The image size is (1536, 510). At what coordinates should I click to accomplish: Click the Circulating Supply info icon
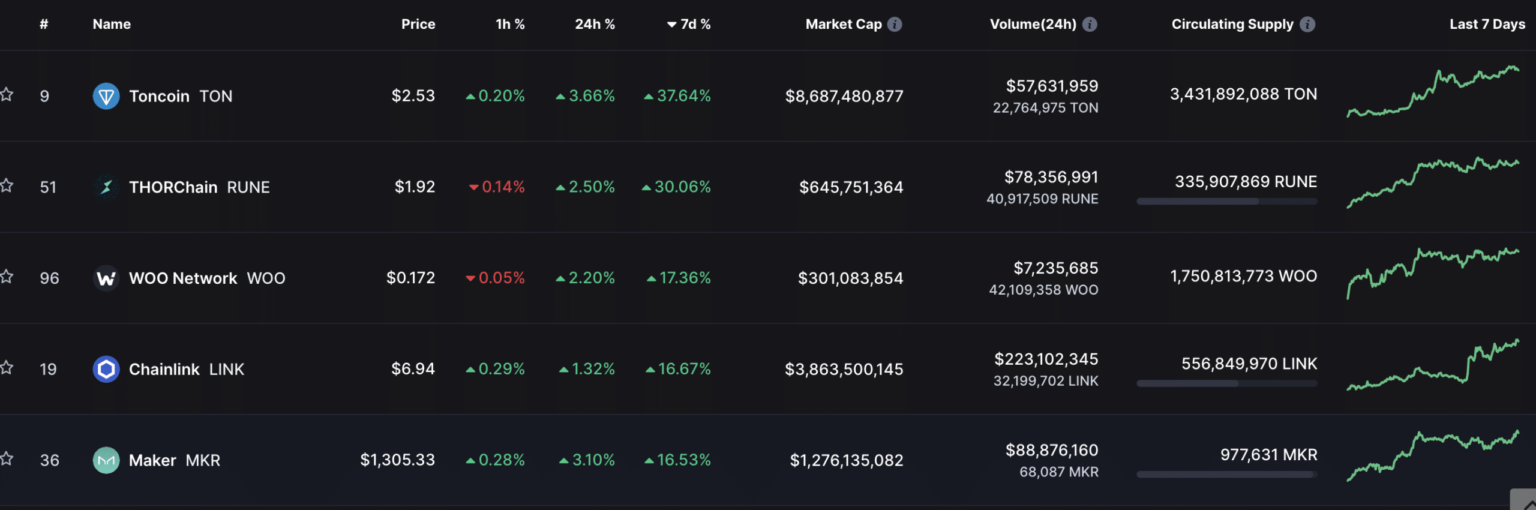[x=1307, y=24]
